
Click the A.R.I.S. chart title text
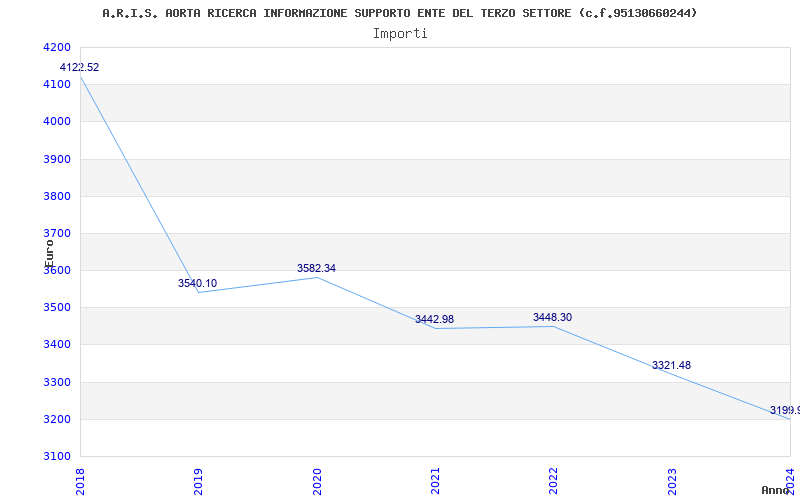coord(399,13)
